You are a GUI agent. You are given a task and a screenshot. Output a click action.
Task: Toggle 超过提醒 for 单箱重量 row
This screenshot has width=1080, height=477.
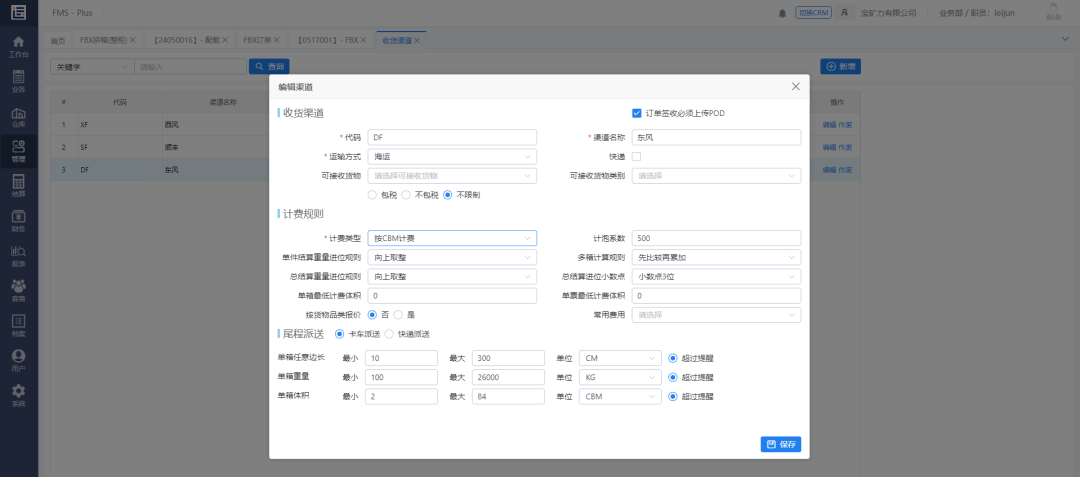[673, 377]
